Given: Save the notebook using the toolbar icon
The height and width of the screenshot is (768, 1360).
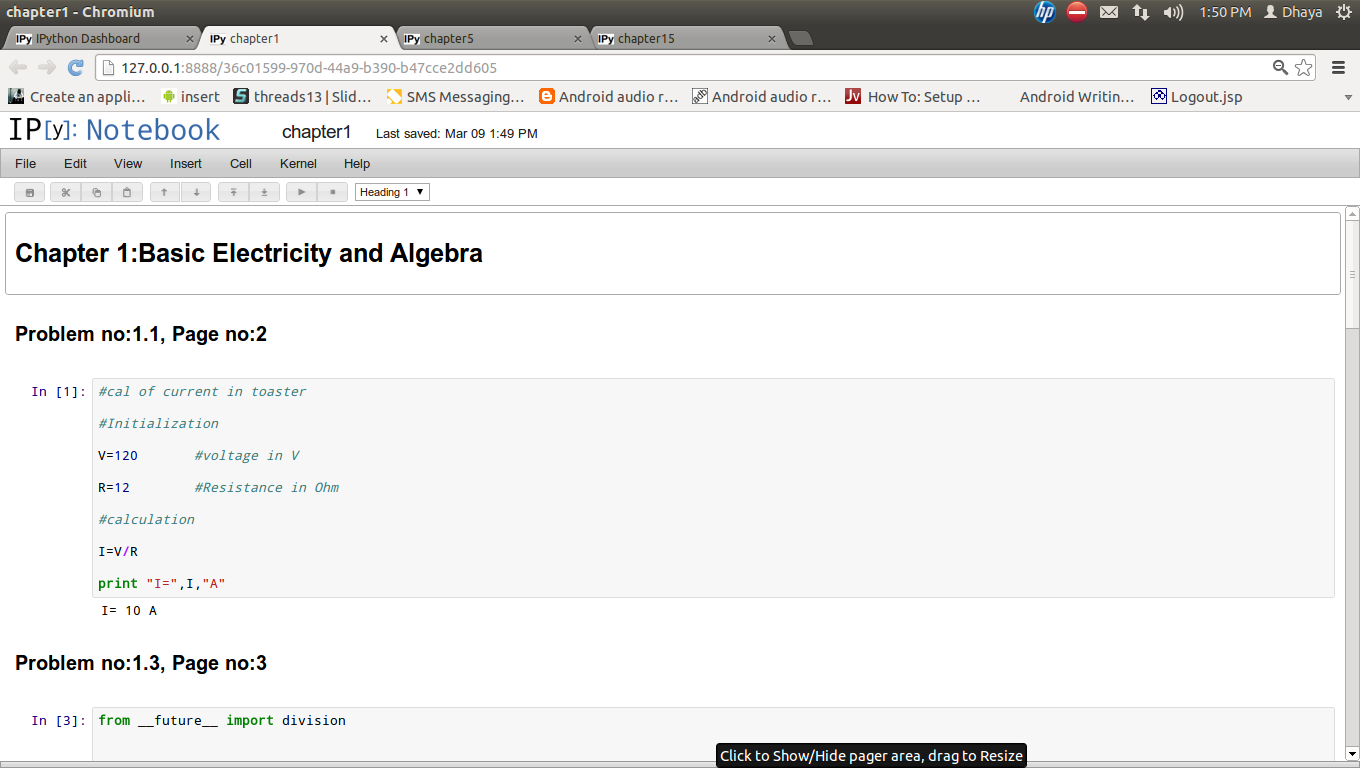Looking at the screenshot, I should 30,192.
